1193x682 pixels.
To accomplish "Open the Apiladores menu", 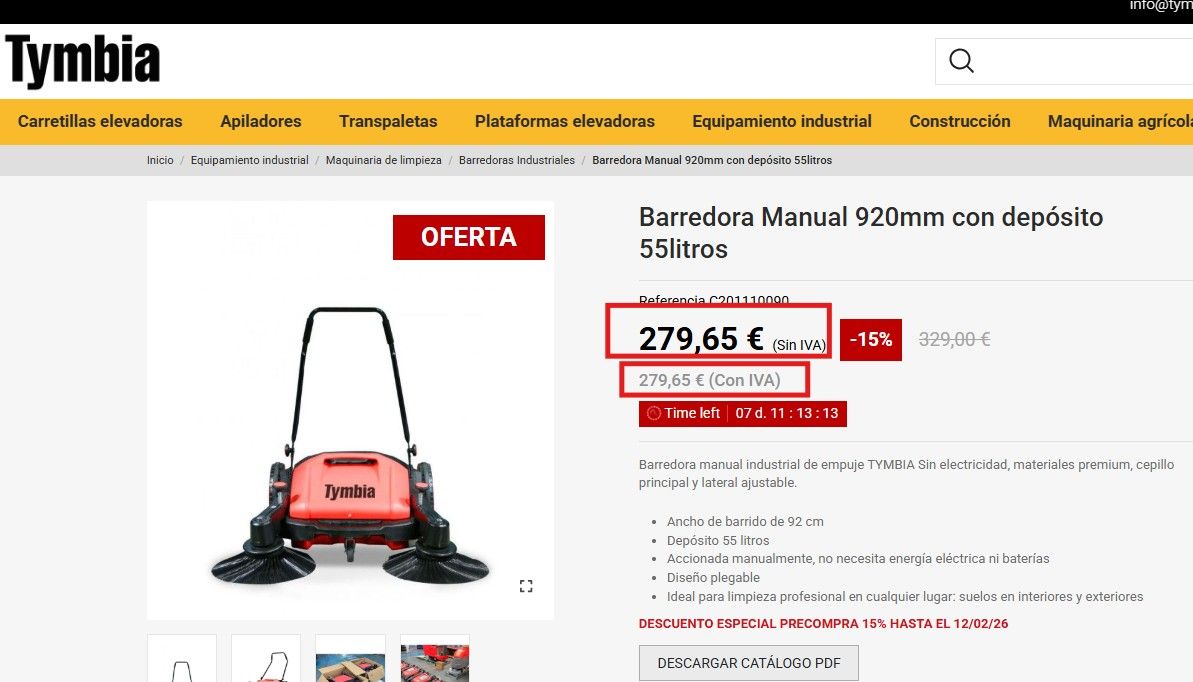I will click(261, 121).
